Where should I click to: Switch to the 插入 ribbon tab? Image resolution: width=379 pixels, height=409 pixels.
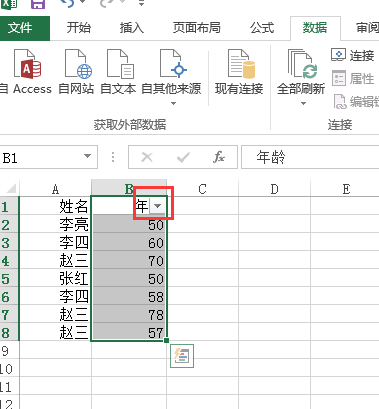(132, 28)
